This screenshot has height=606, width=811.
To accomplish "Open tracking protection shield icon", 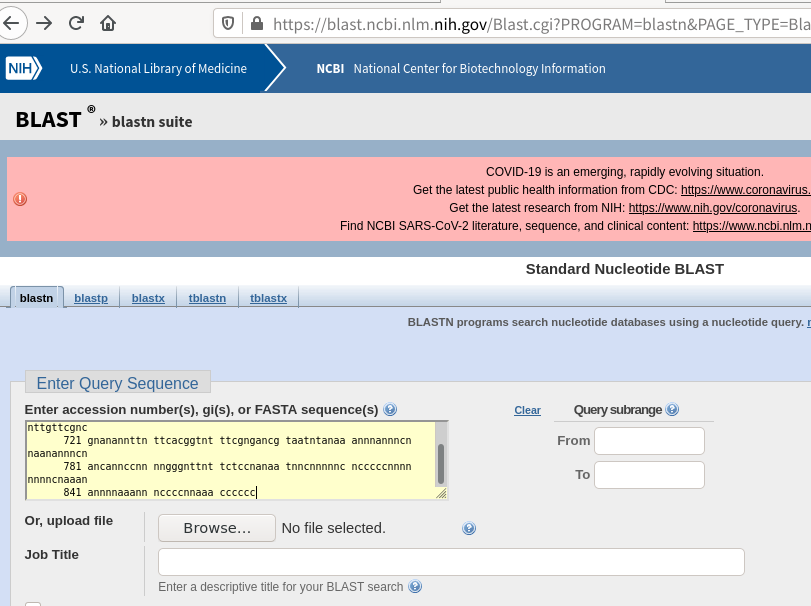I will (x=228, y=23).
